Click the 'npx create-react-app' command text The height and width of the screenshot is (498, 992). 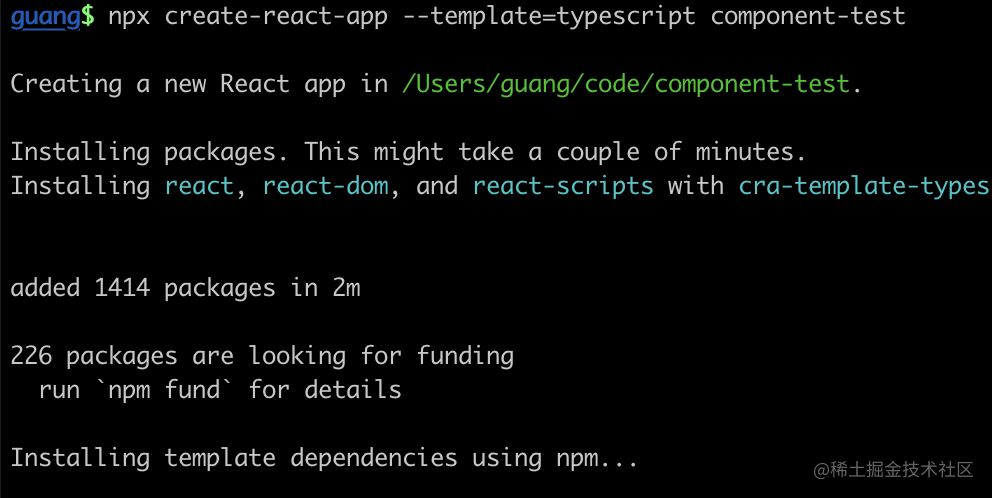(x=248, y=16)
